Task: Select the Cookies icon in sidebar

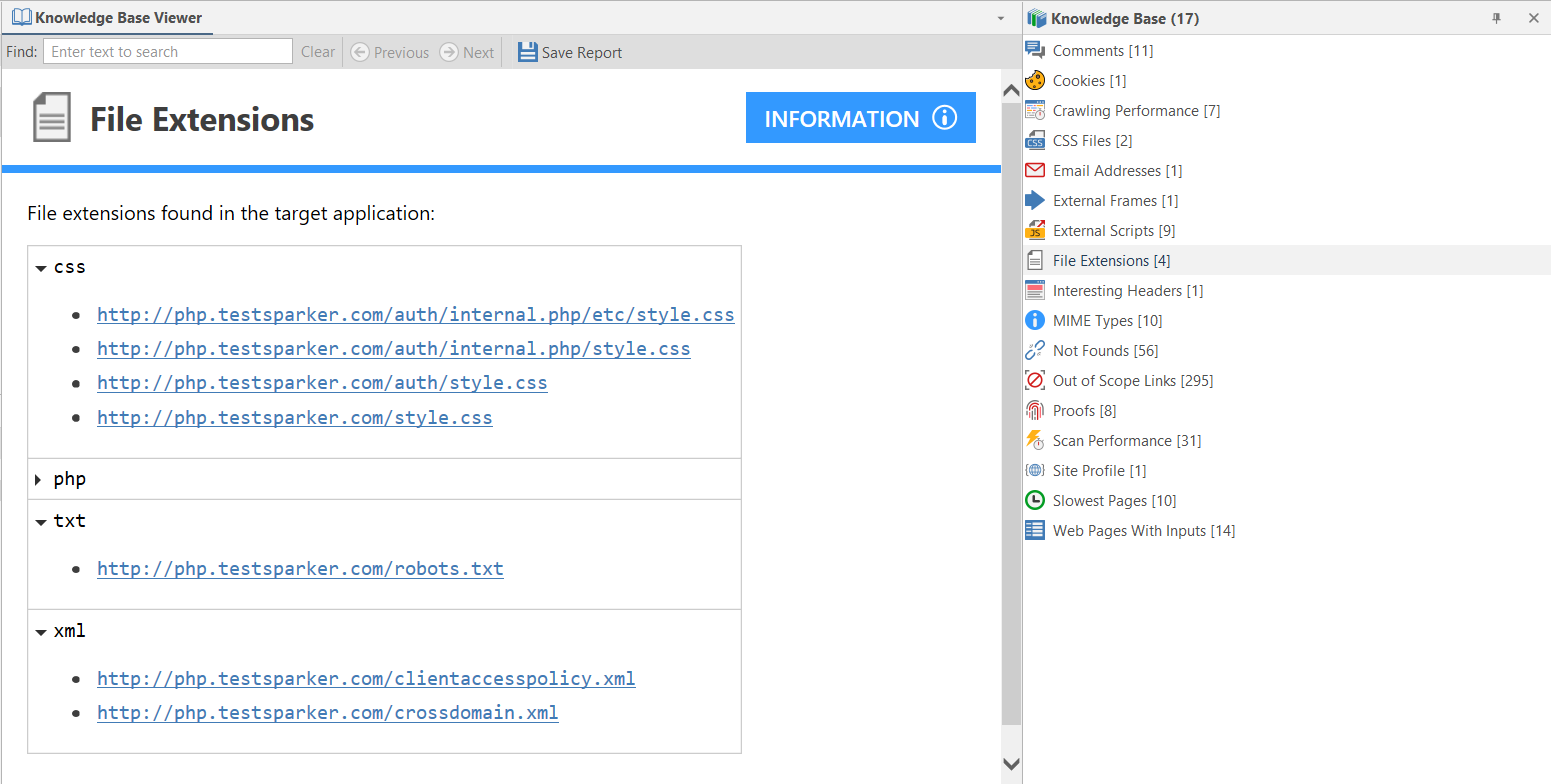Action: [x=1035, y=79]
